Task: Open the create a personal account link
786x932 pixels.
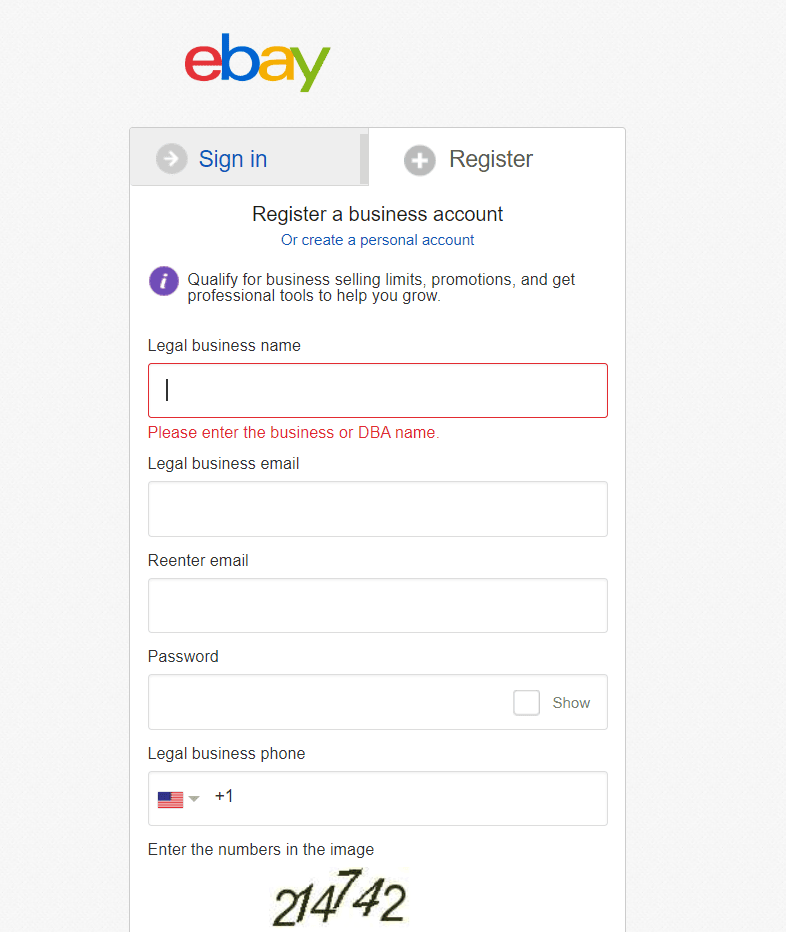Action: [378, 240]
